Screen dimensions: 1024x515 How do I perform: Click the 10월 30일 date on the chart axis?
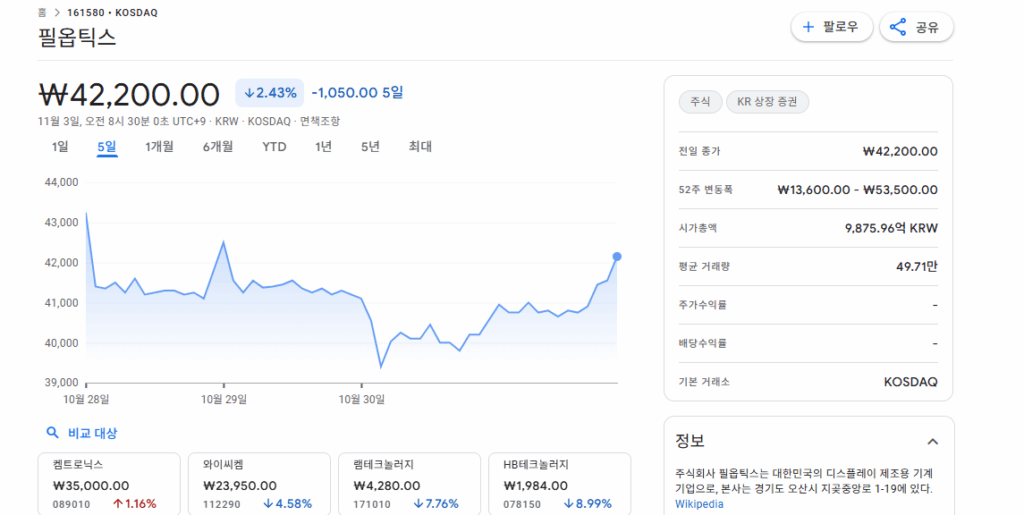pyautogui.click(x=361, y=399)
